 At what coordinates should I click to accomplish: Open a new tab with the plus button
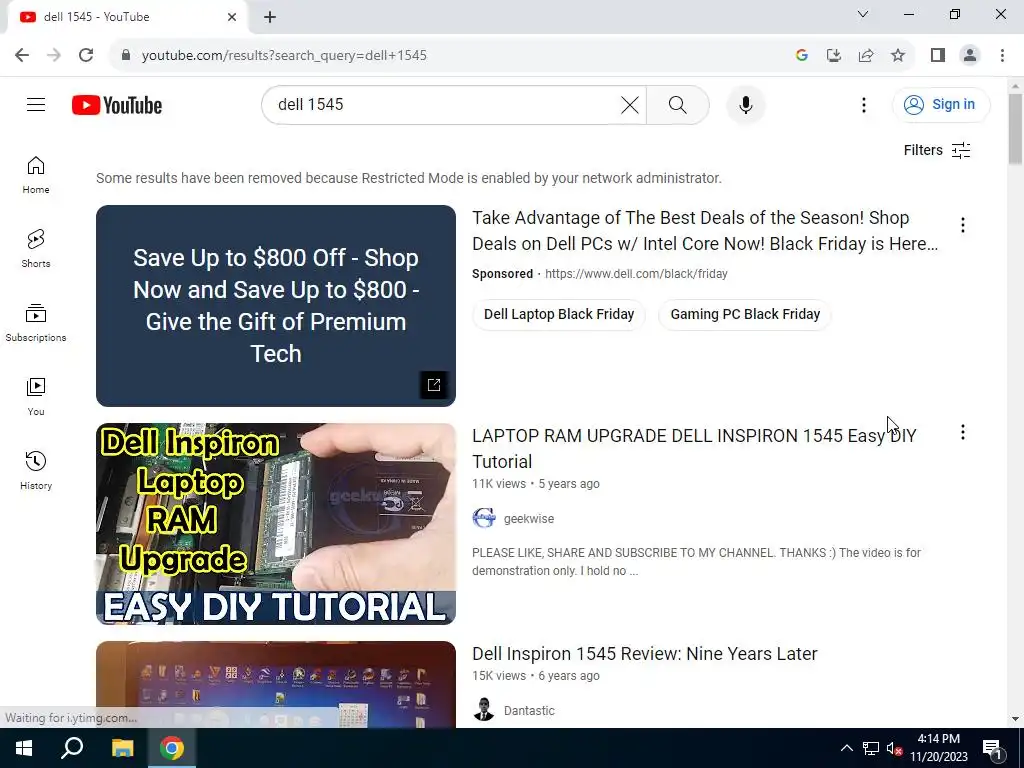pos(270,17)
